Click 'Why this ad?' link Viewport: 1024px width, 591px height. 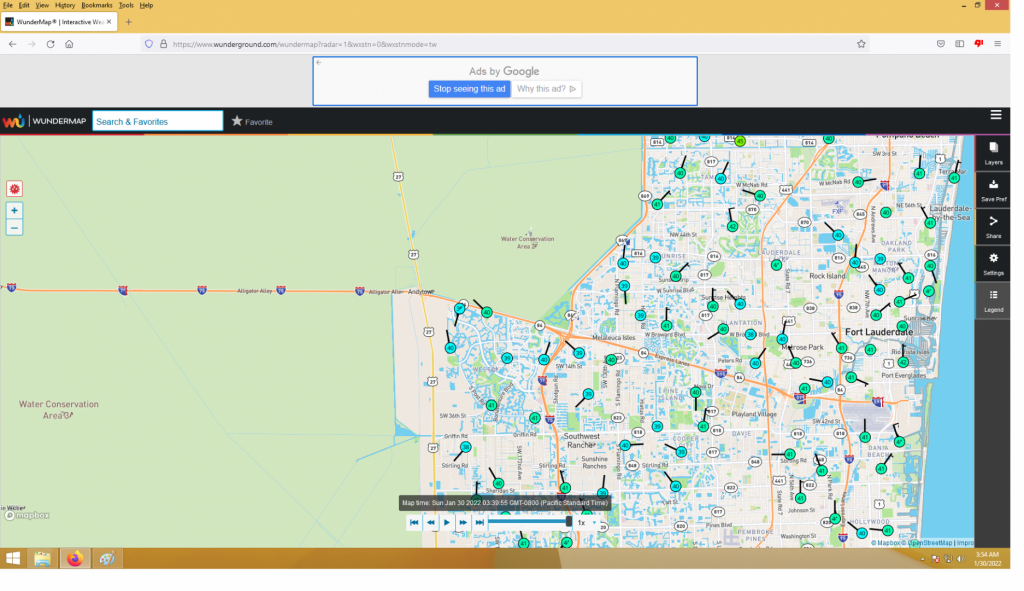(x=547, y=89)
